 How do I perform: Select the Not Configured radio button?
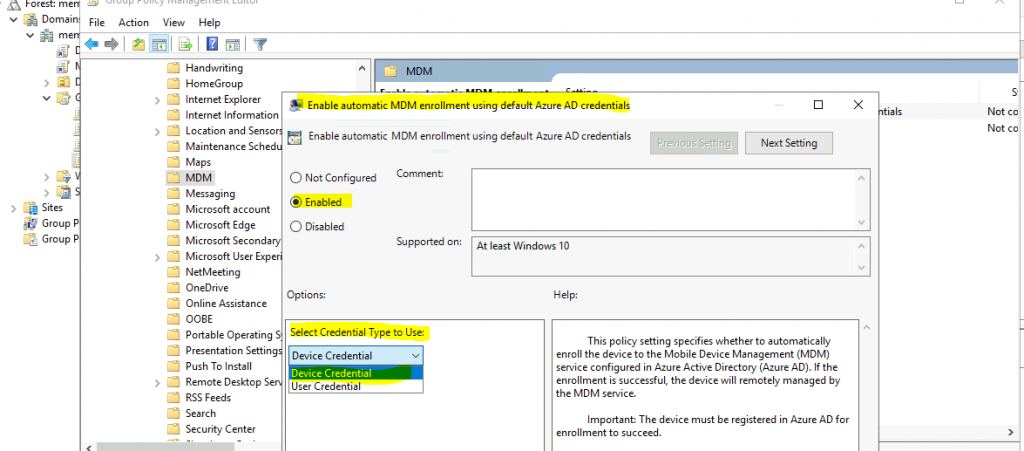pyautogui.click(x=296, y=178)
